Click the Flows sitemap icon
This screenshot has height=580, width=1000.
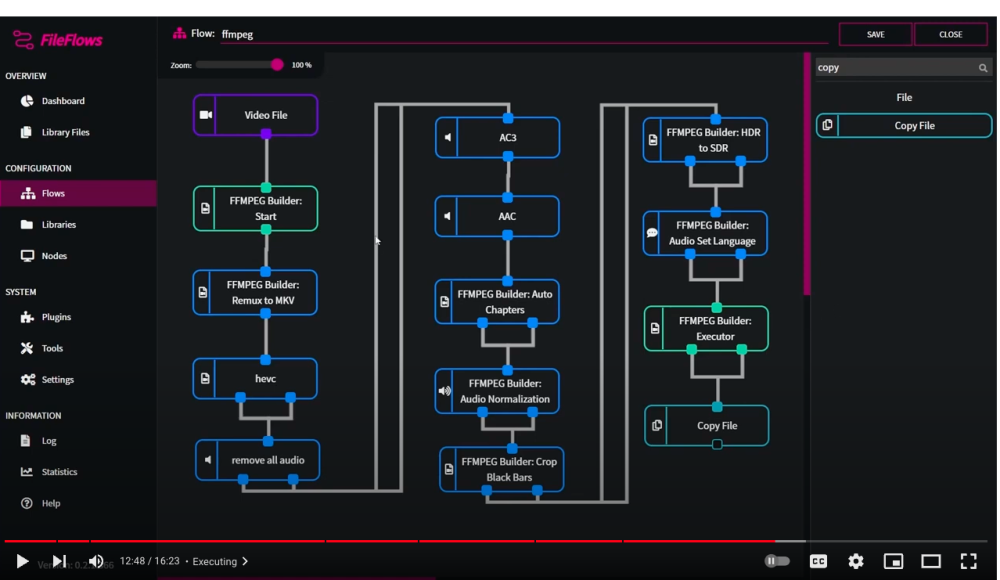coord(27,193)
